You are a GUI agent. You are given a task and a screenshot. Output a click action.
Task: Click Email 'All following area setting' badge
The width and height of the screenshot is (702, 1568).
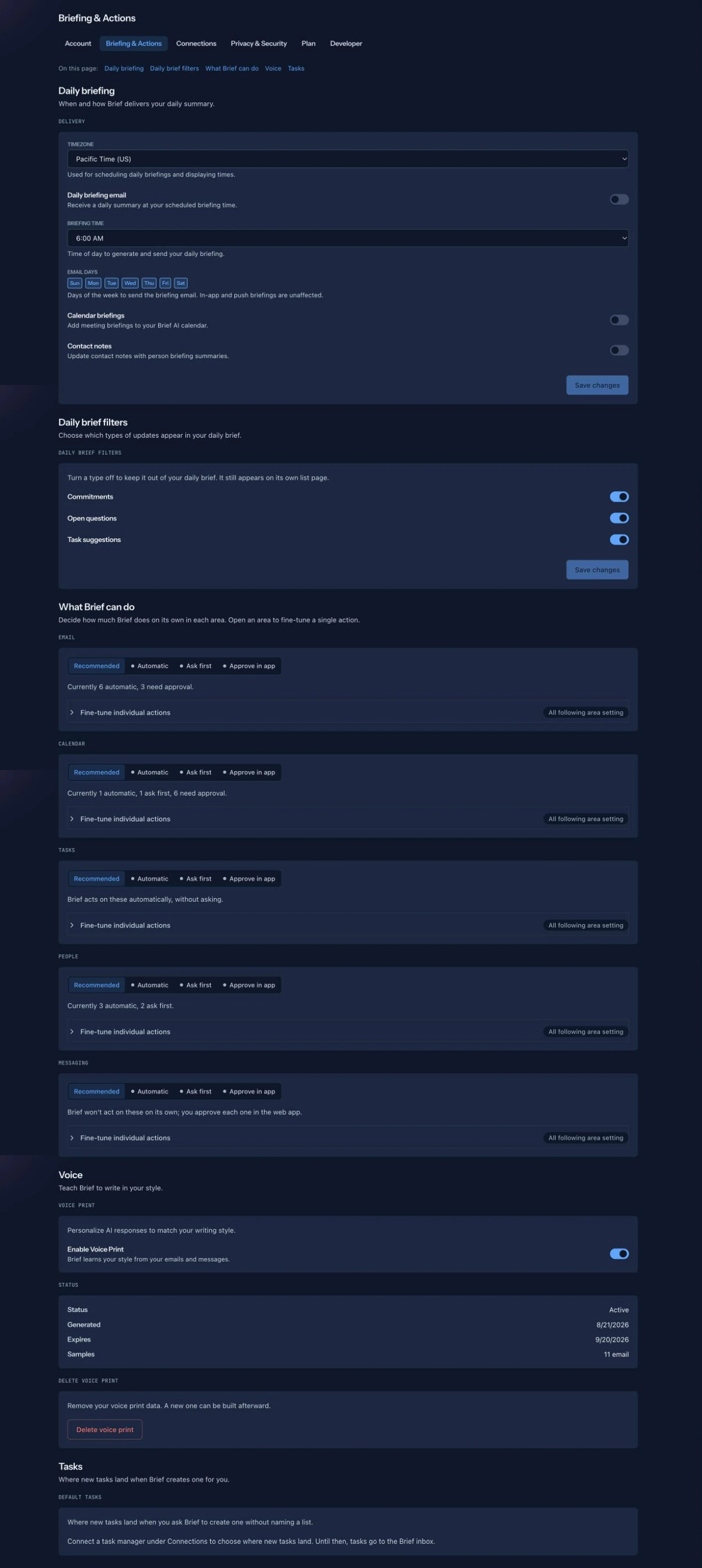(x=586, y=713)
